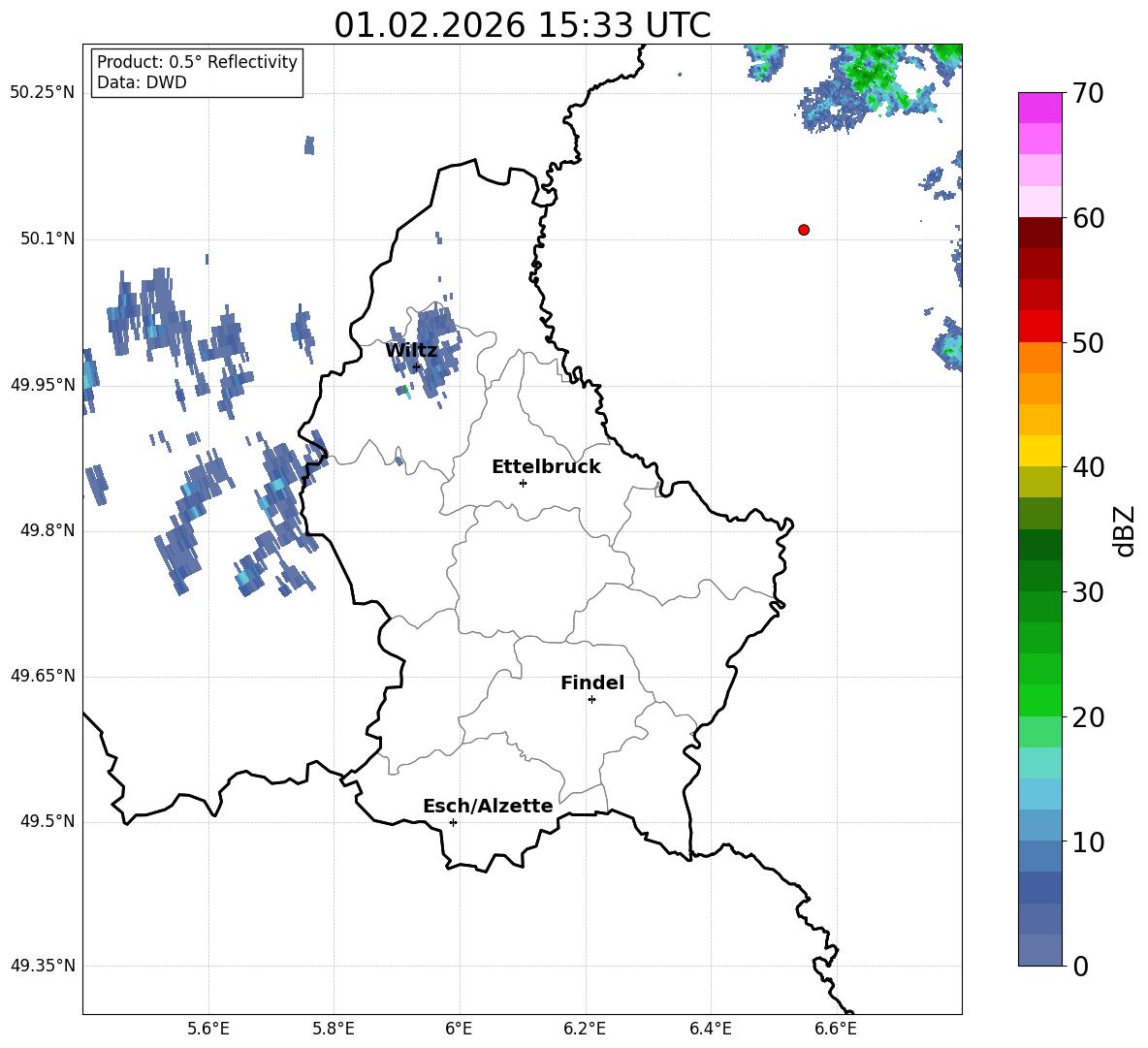Click the 50.25°N latitude label

coord(42,93)
